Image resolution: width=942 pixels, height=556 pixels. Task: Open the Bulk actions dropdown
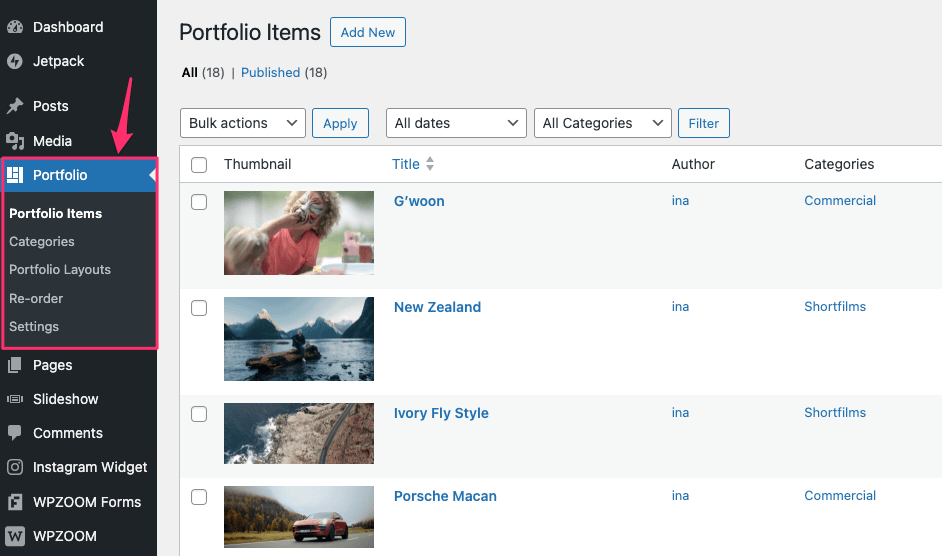pyautogui.click(x=242, y=123)
